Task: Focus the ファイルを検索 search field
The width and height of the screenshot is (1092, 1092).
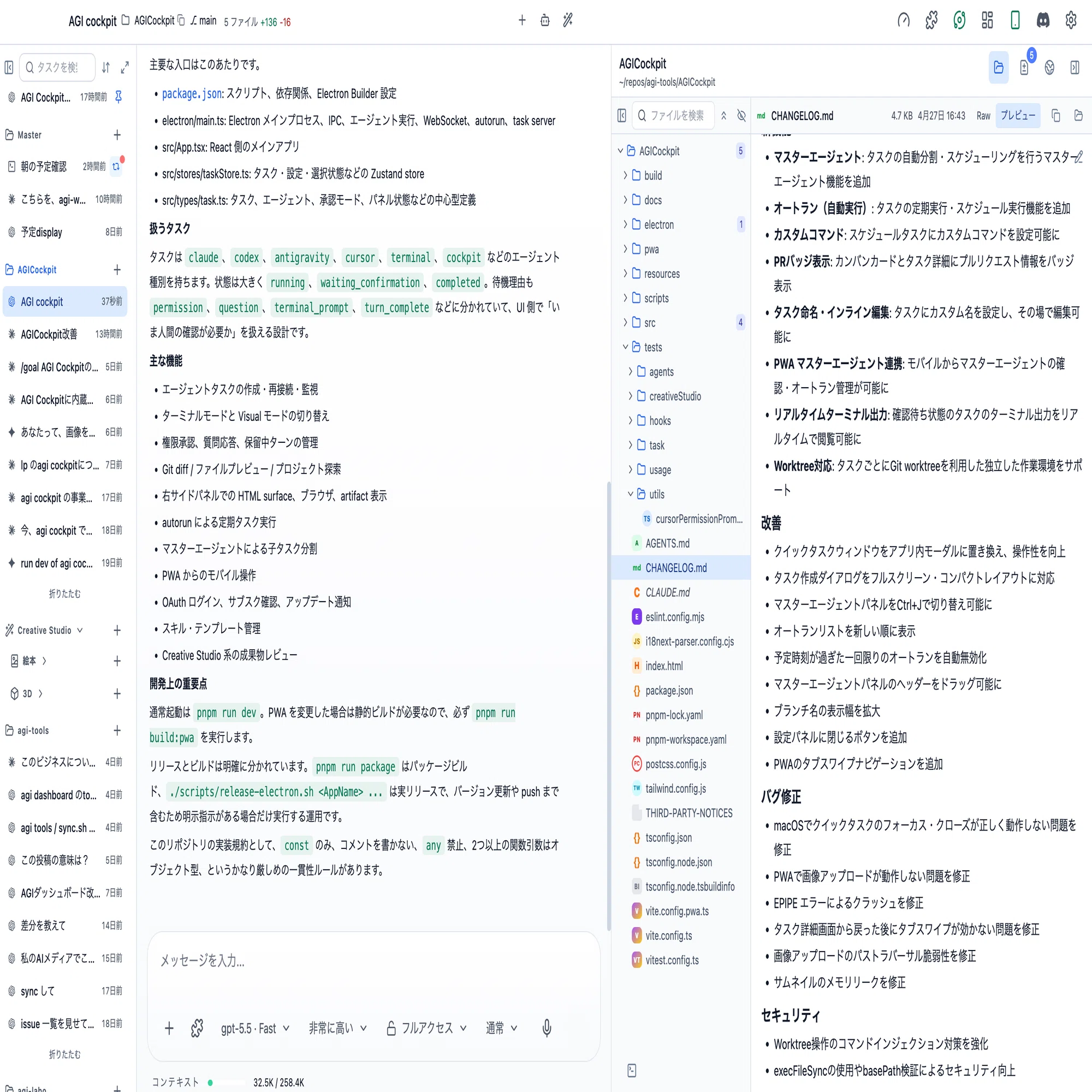Action: tap(673, 116)
